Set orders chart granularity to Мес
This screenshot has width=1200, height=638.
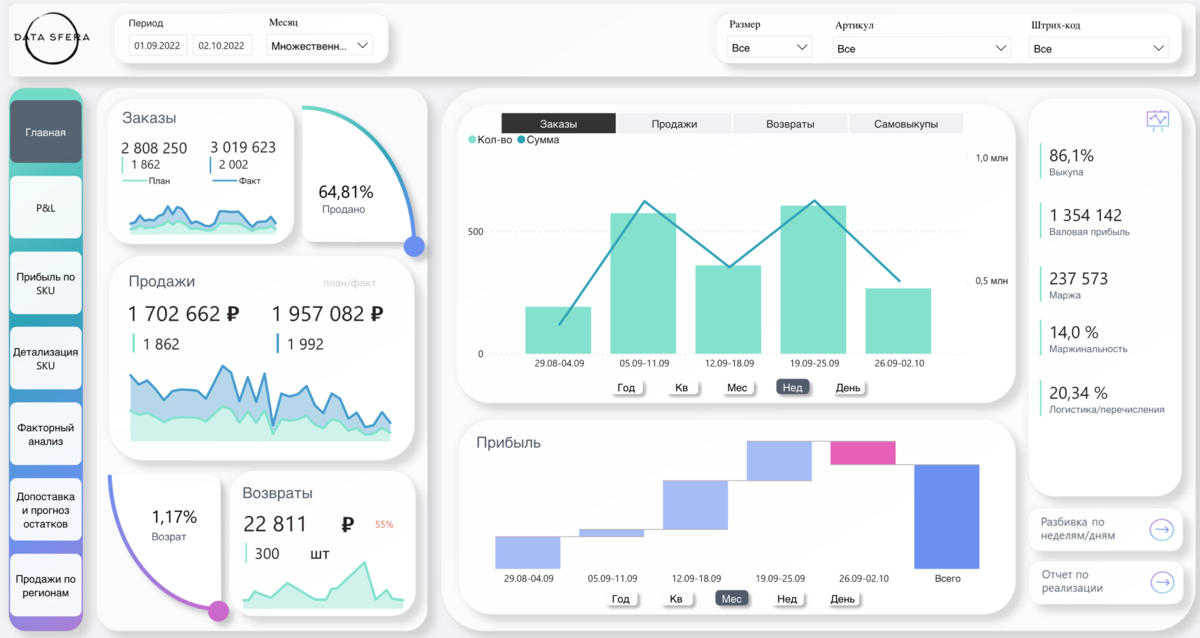click(737, 388)
